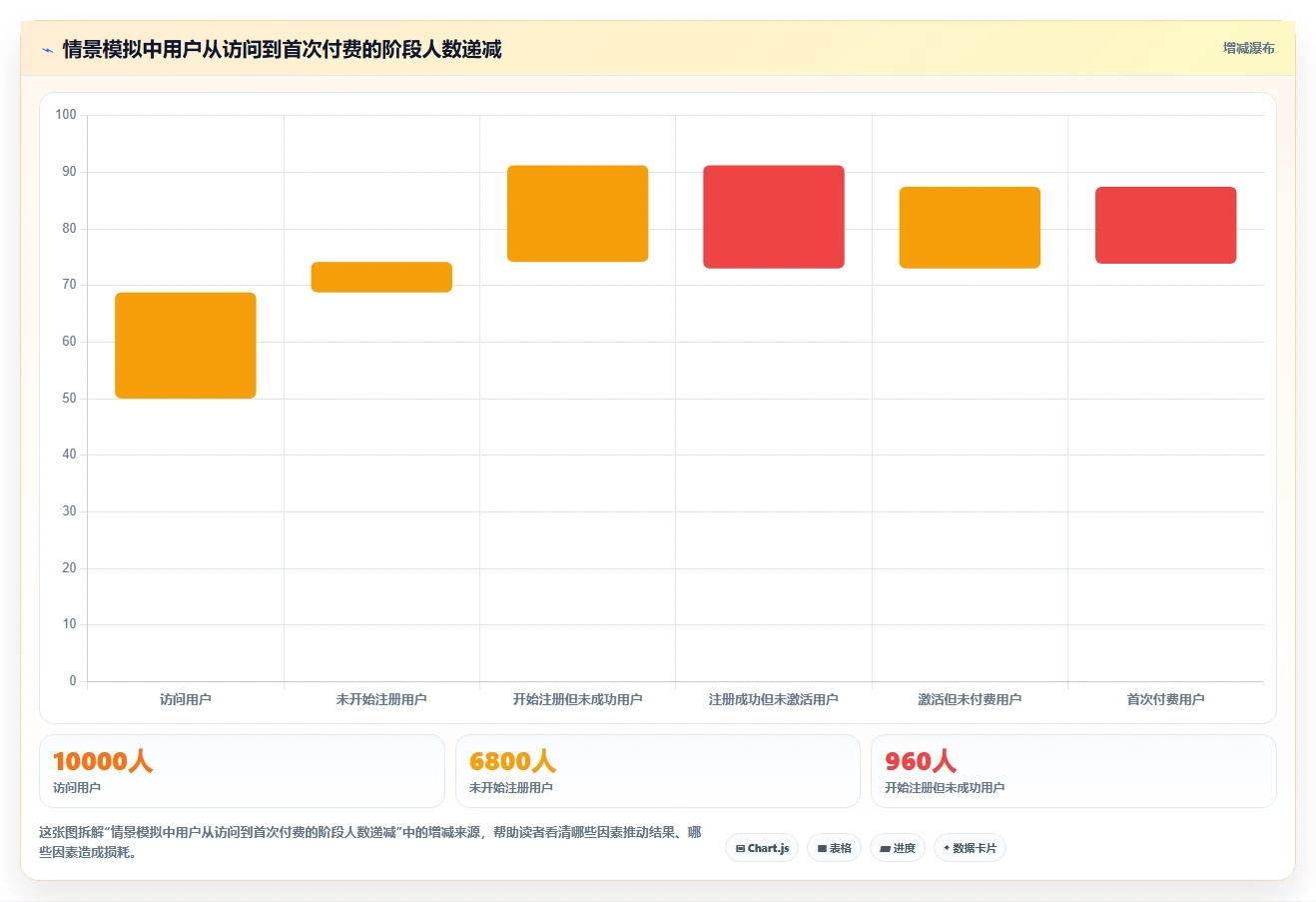This screenshot has width=1316, height=902.
Task: Click the y-axis value 50
Action: [69, 399]
